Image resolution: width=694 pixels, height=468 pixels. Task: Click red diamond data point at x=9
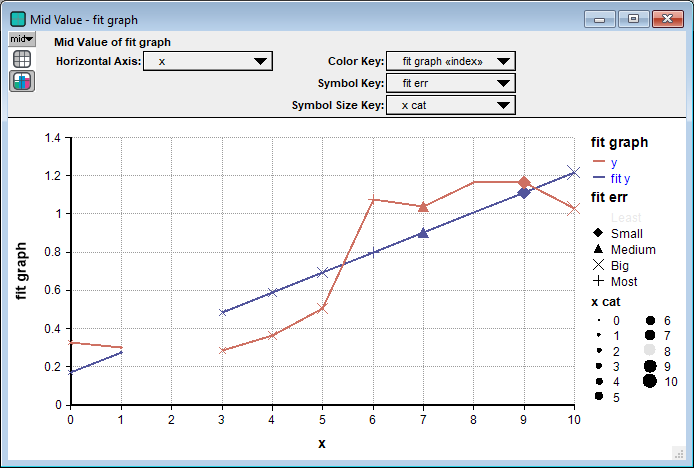tap(524, 182)
